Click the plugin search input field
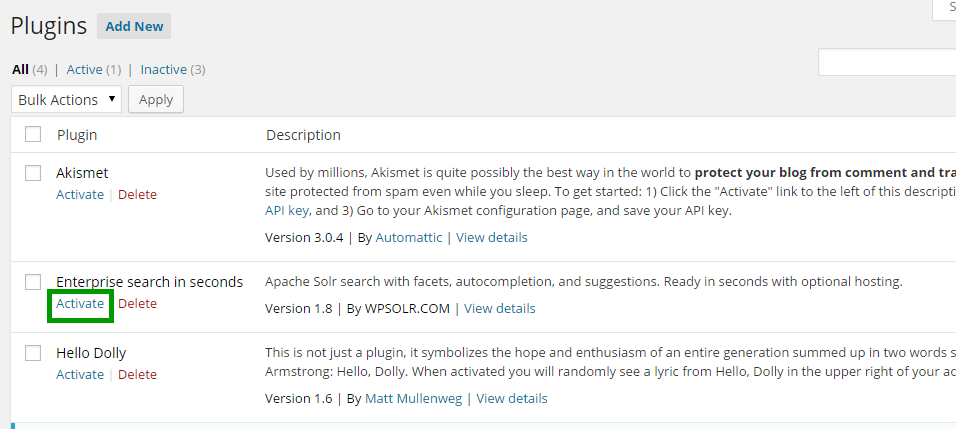Image resolution: width=956 pixels, height=429 pixels. 887,63
